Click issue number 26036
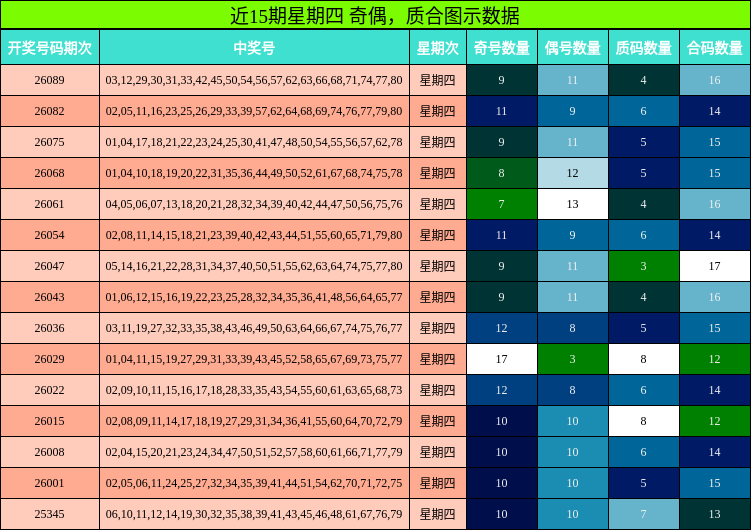751x530 pixels. tap(49, 328)
